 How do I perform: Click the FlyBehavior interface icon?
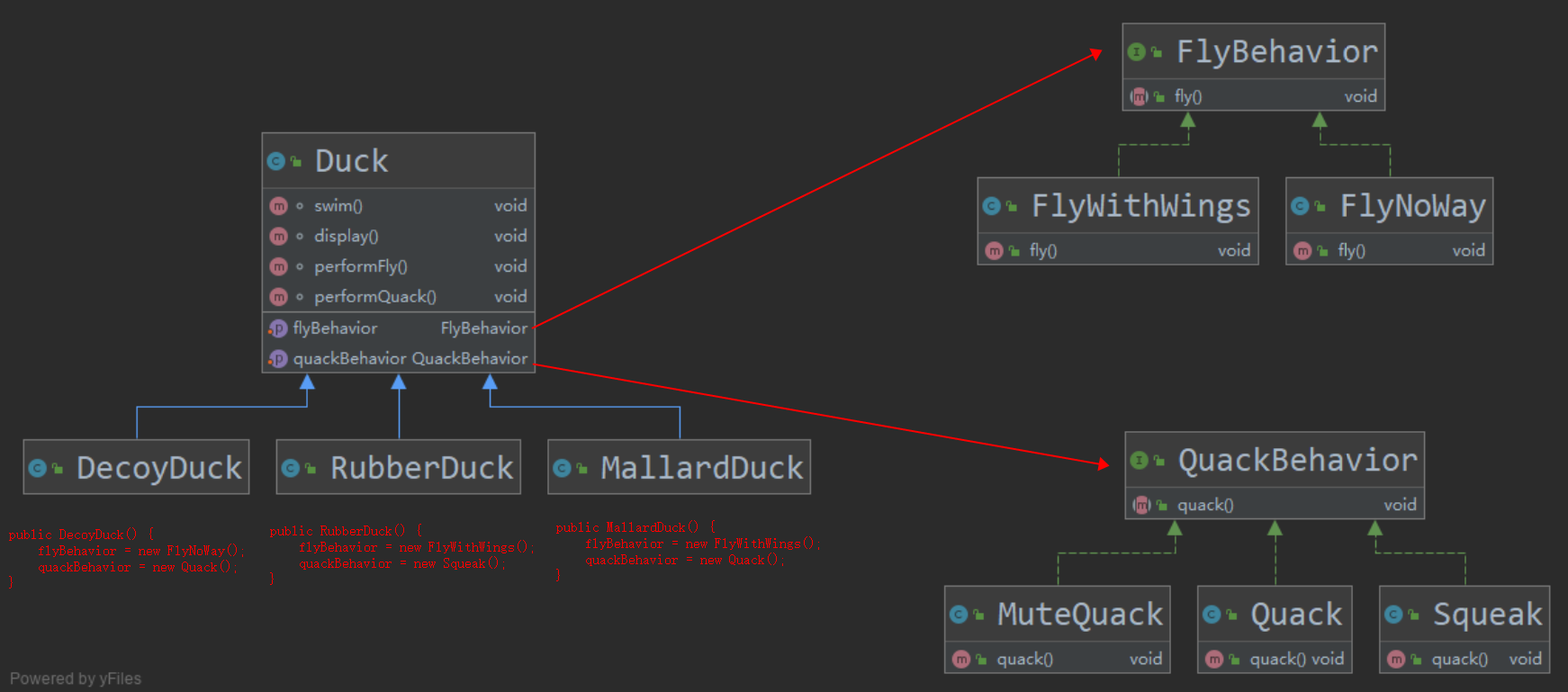point(1137,52)
